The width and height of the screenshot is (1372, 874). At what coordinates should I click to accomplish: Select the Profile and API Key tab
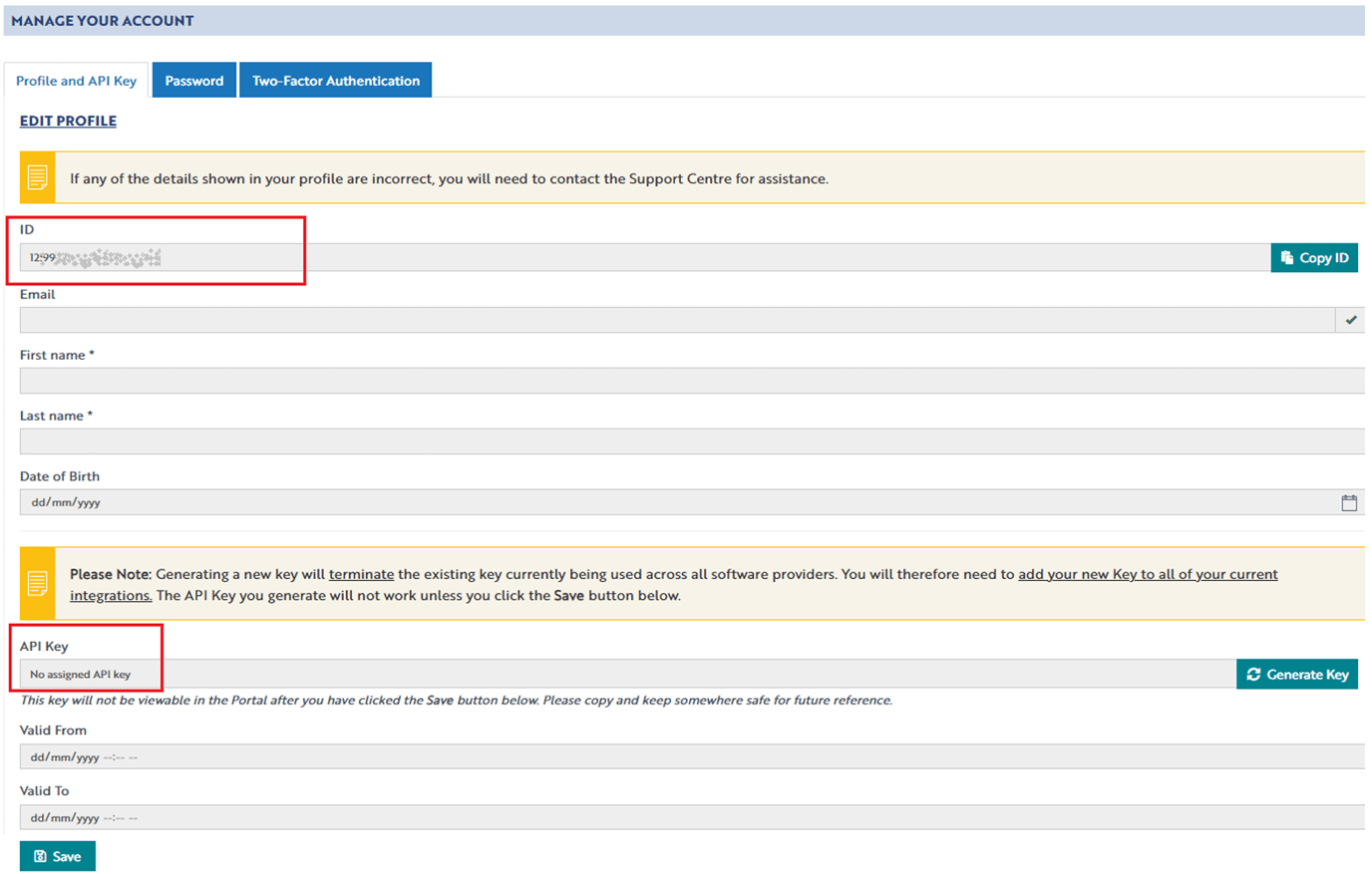pyautogui.click(x=76, y=80)
